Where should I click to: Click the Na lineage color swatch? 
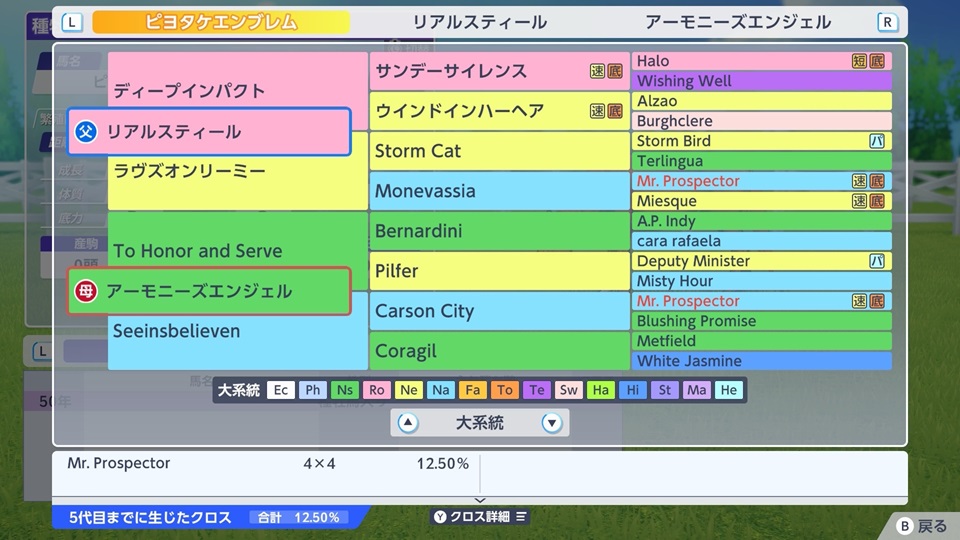(x=440, y=390)
